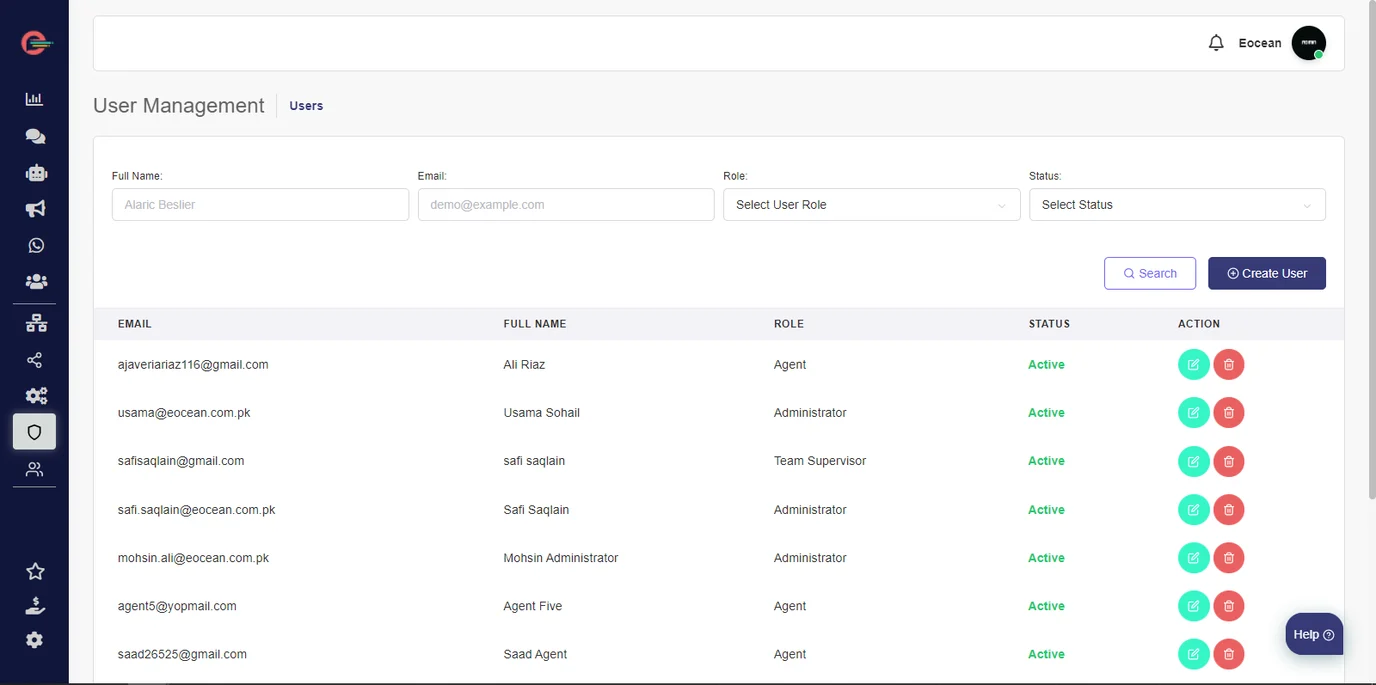The image size is (1376, 685).
Task: Select the shield security sidebar item
Action: pyautogui.click(x=35, y=432)
